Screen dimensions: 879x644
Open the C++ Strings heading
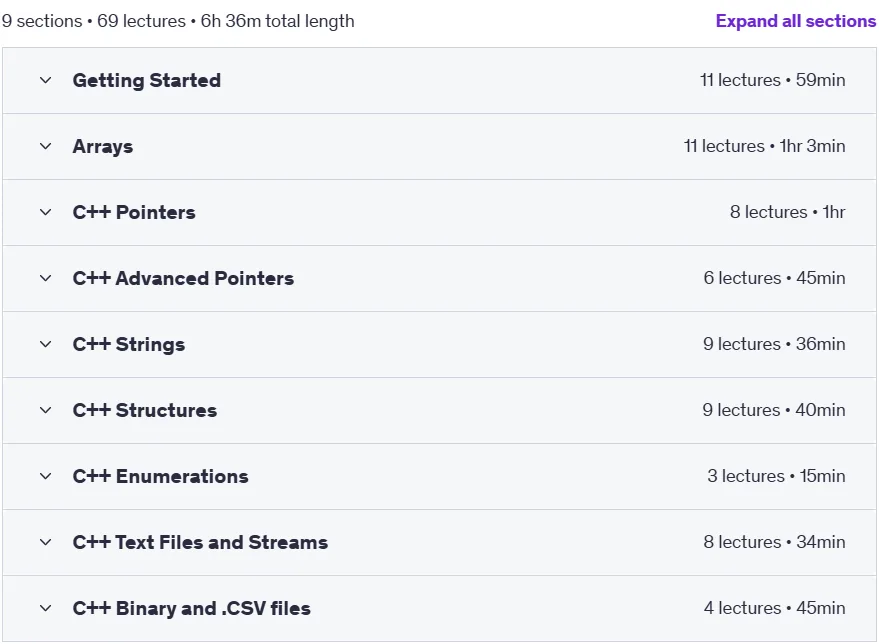129,345
